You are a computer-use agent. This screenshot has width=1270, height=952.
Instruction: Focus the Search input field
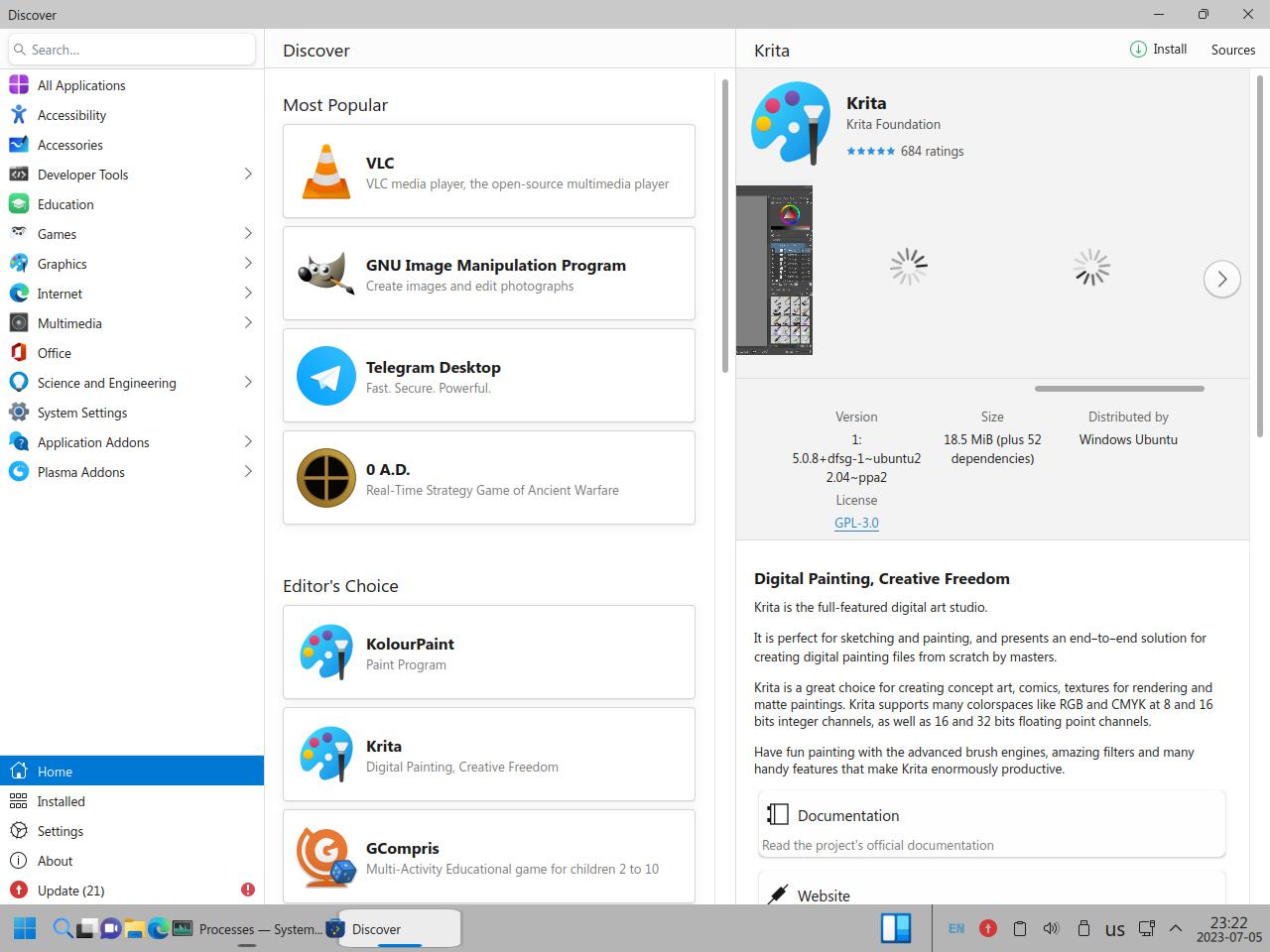click(132, 50)
